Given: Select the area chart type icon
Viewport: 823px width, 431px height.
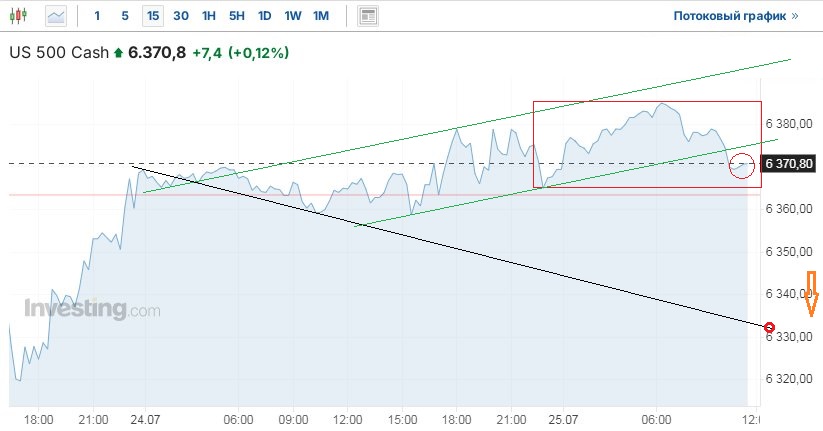Looking at the screenshot, I should tap(56, 16).
